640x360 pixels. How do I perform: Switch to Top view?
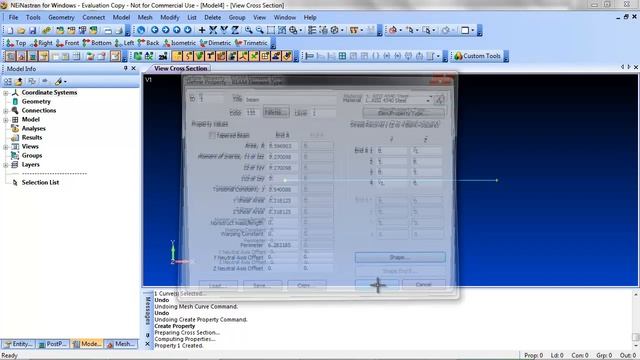tap(16, 43)
